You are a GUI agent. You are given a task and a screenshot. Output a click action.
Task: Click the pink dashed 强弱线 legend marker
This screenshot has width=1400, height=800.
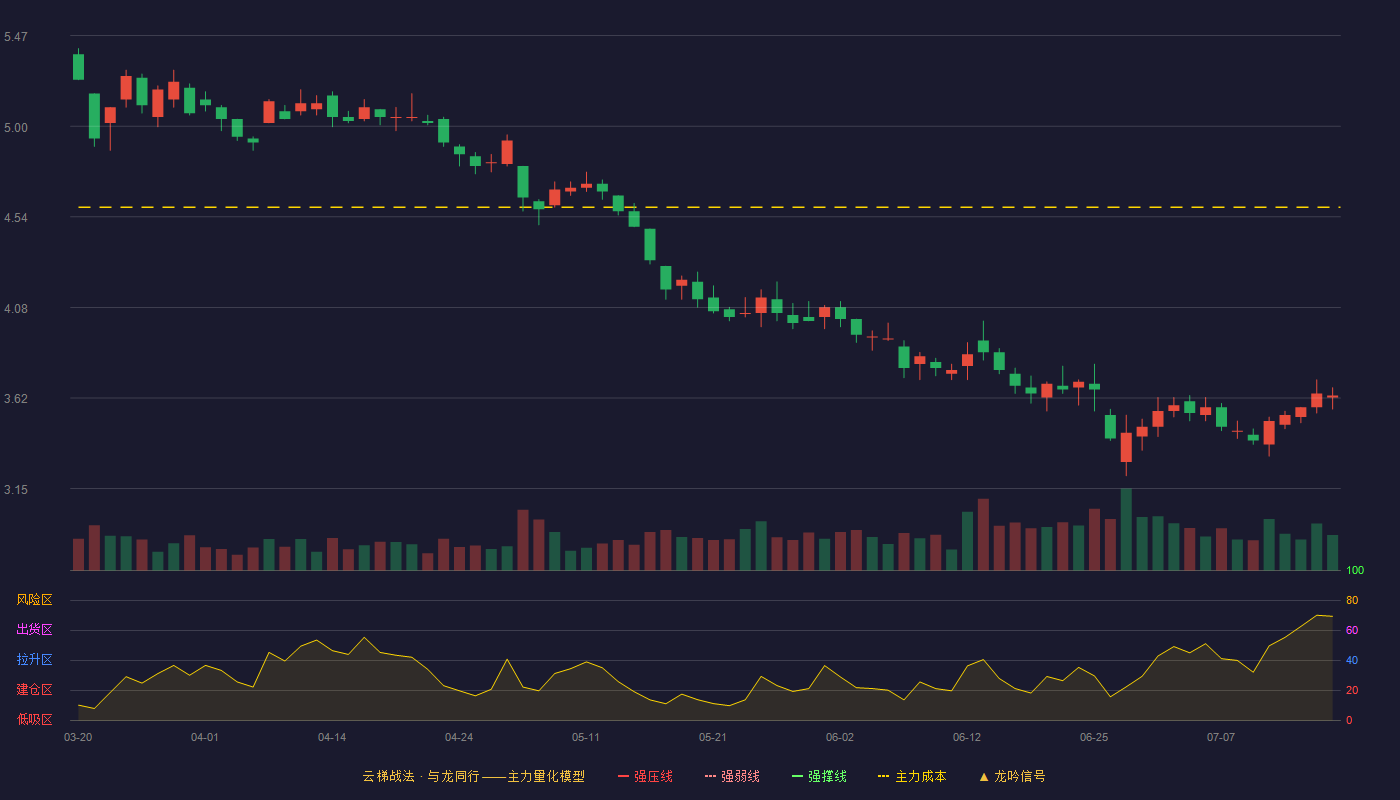tap(710, 776)
